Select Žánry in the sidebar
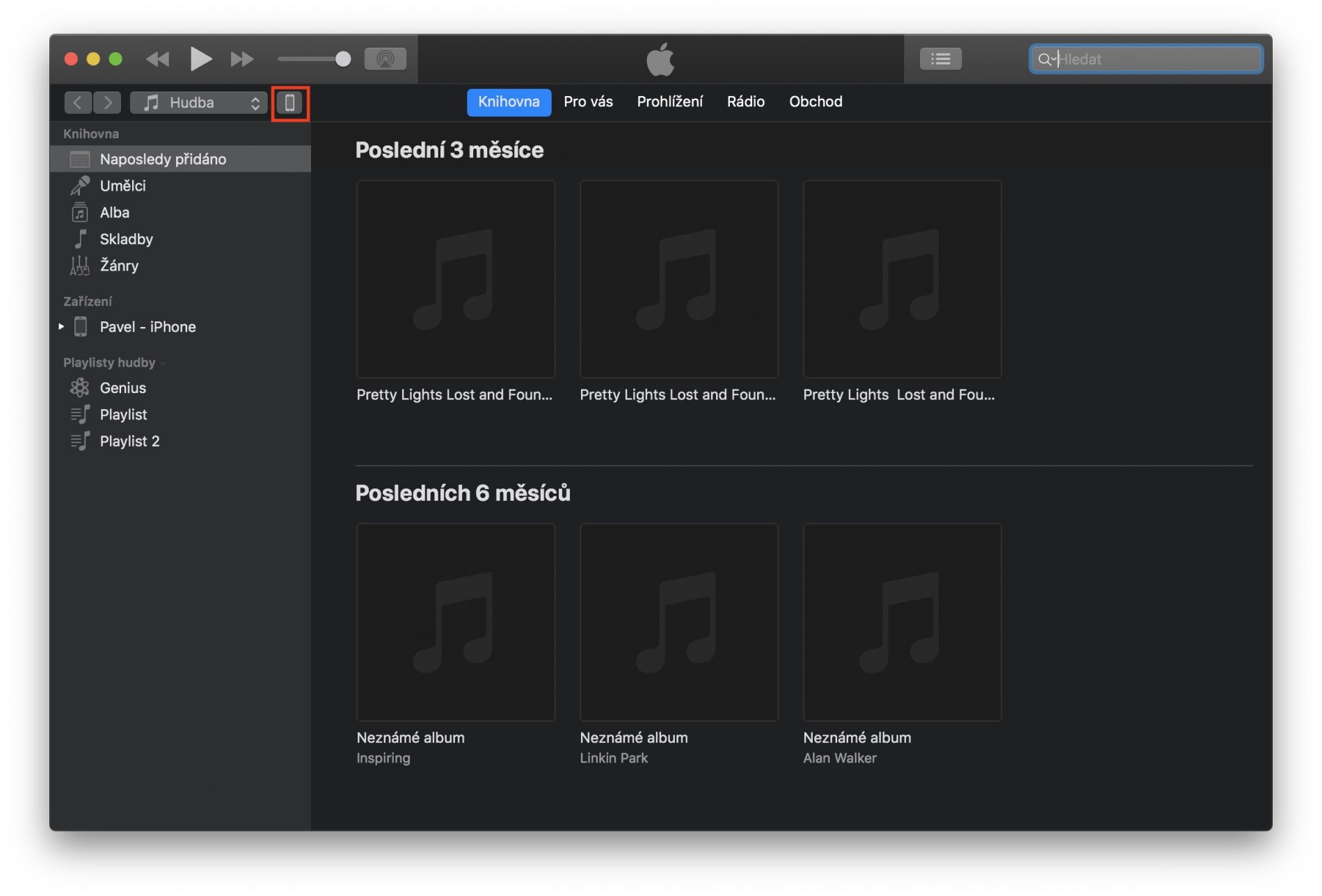 pyautogui.click(x=119, y=265)
